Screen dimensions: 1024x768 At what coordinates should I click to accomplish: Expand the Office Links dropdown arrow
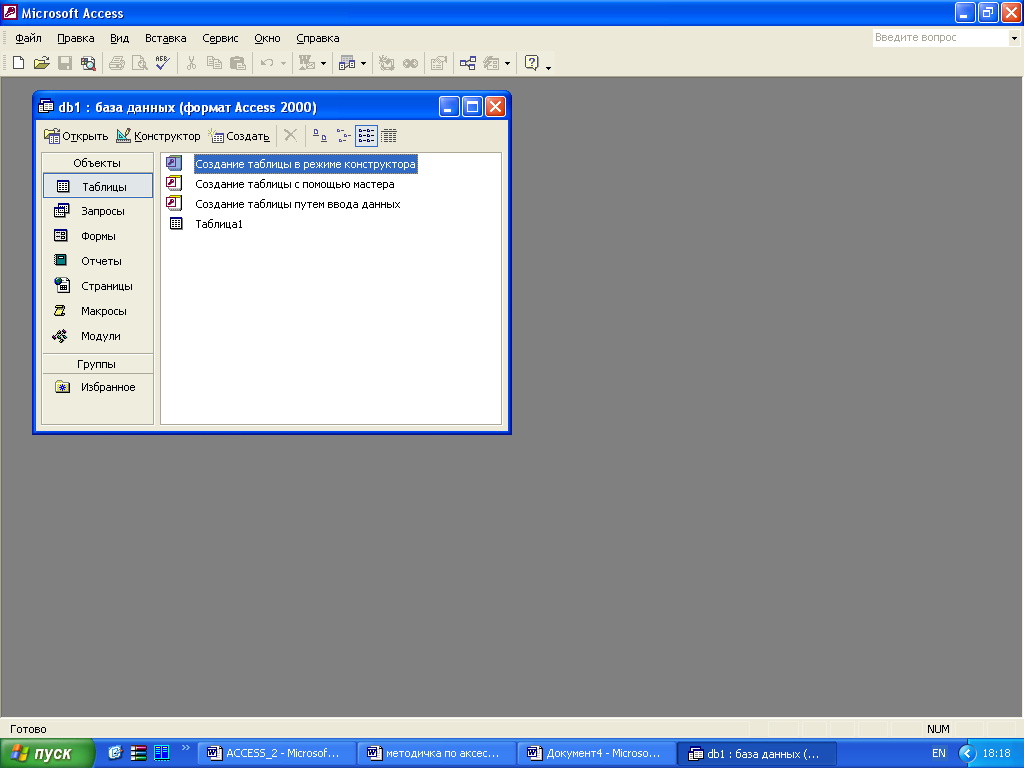(x=323, y=63)
